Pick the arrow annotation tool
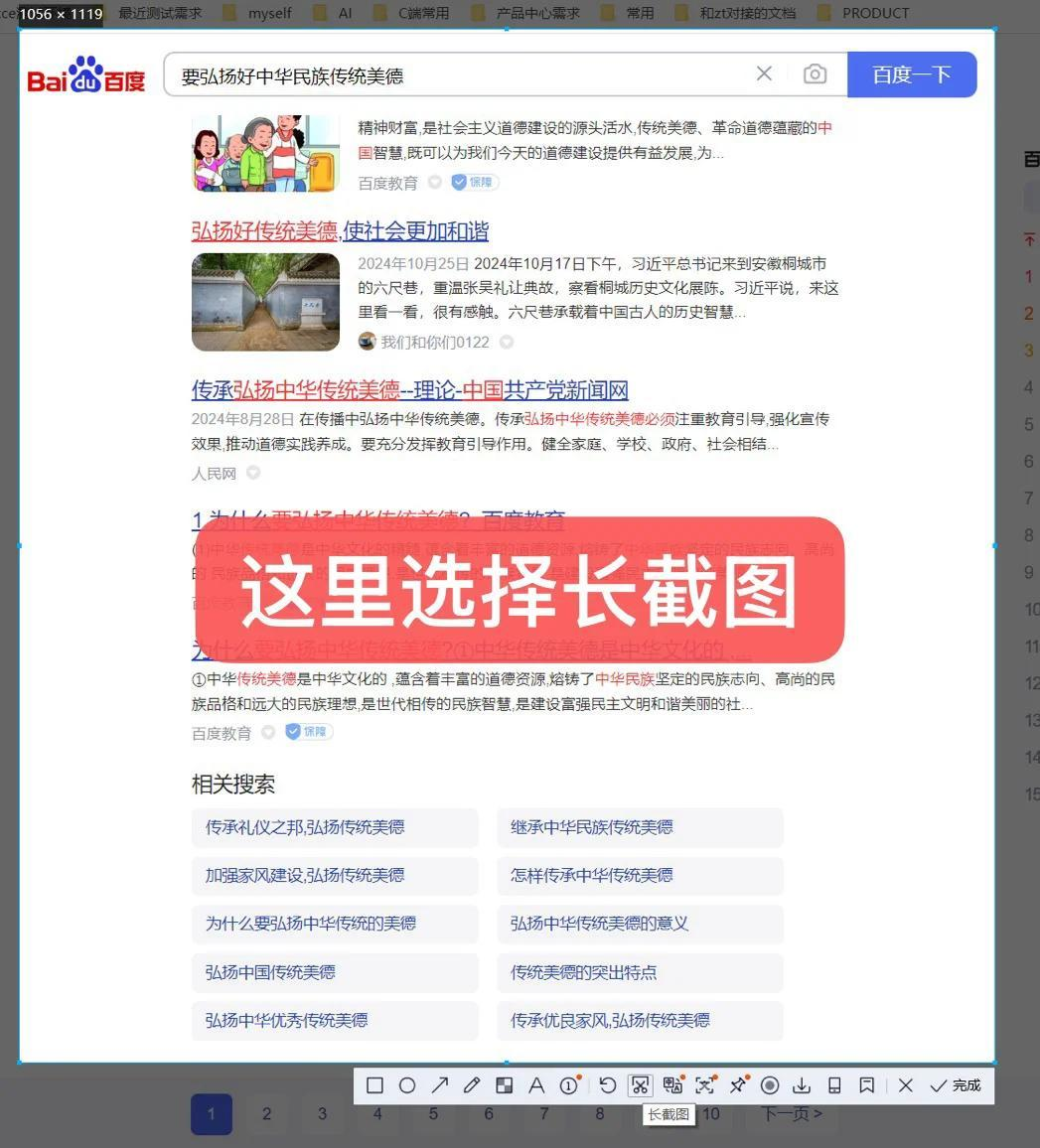The height and width of the screenshot is (1148, 1040). (440, 1085)
